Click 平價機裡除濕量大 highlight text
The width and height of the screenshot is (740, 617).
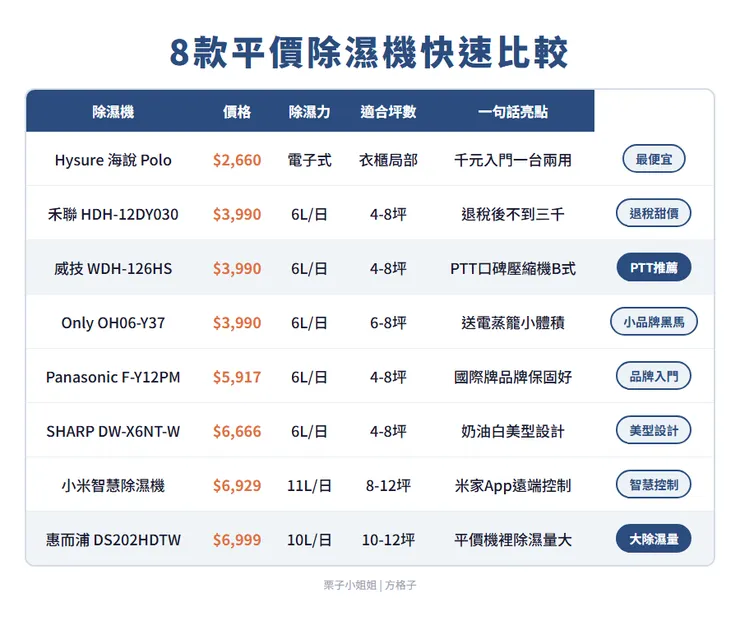pos(513,540)
